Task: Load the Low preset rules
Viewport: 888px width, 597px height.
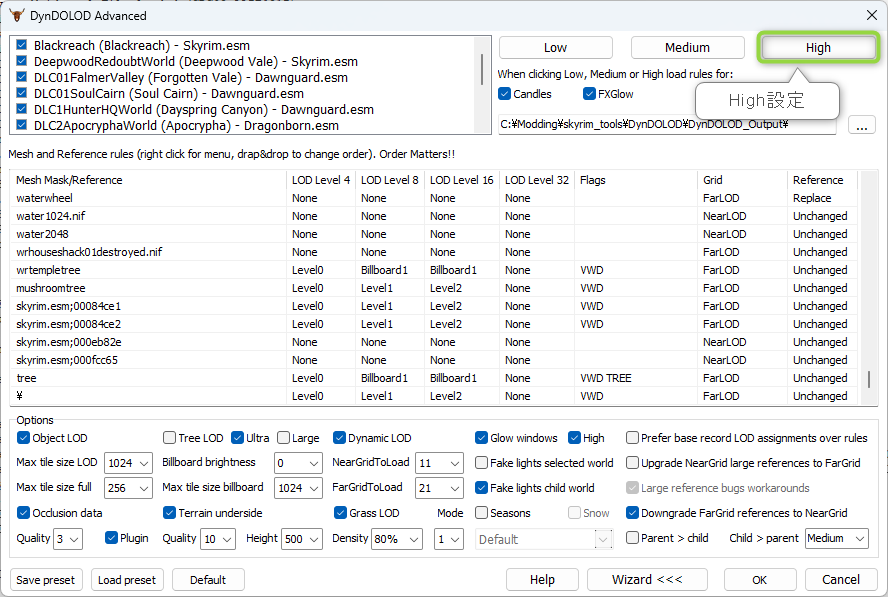Action: click(x=556, y=48)
